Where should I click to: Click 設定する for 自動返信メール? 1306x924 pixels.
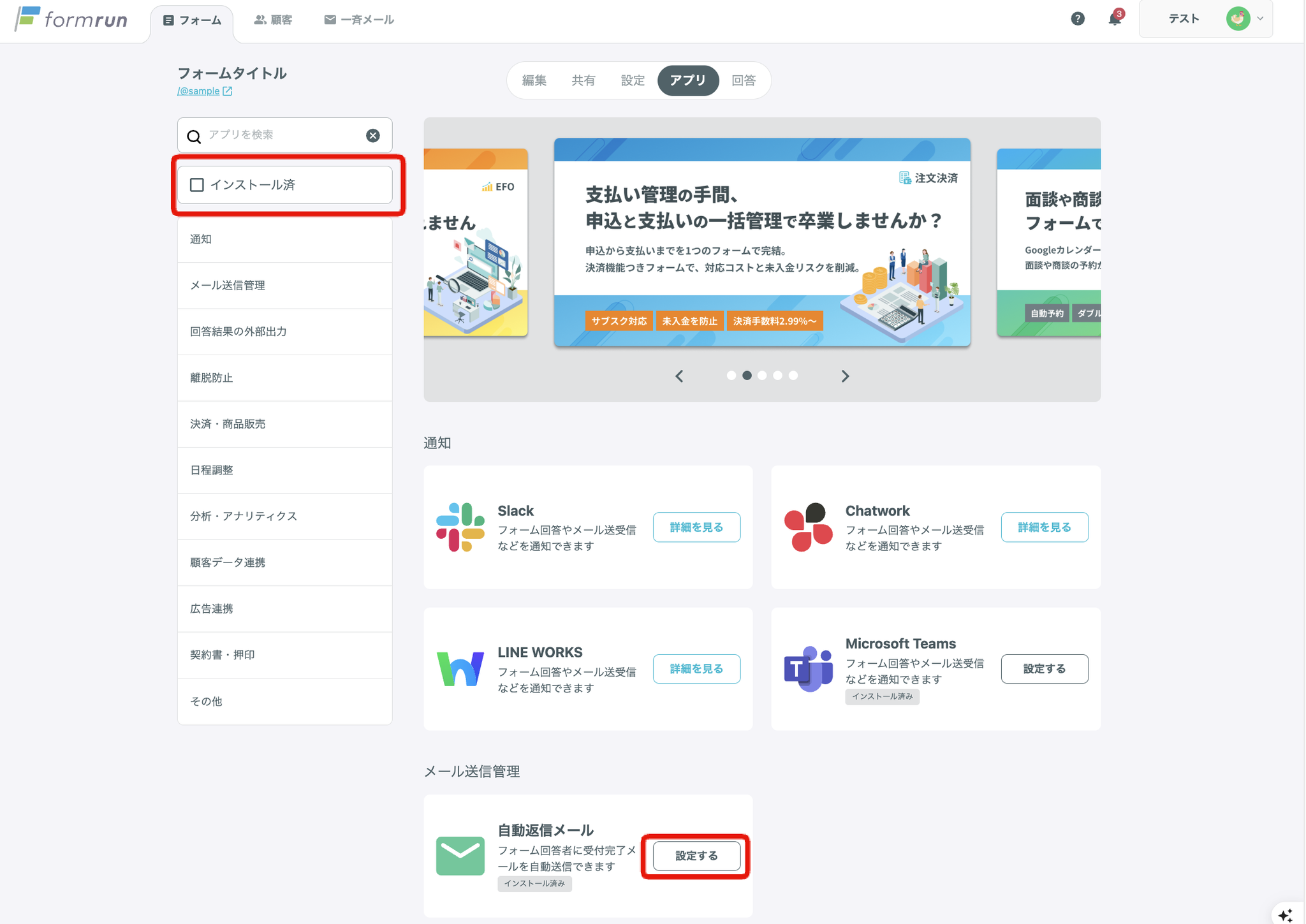point(696,856)
